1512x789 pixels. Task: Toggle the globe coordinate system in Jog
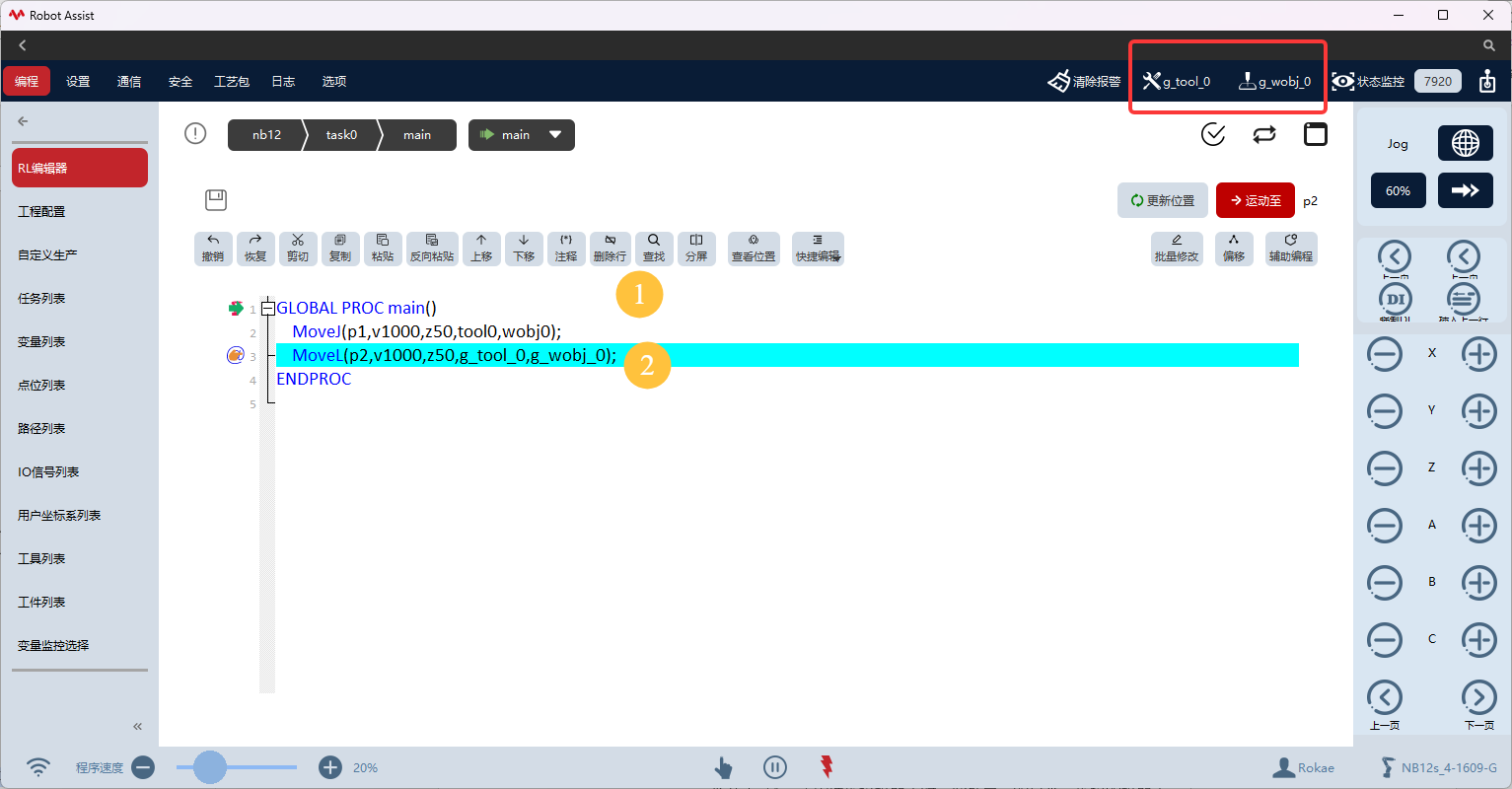(x=1465, y=143)
